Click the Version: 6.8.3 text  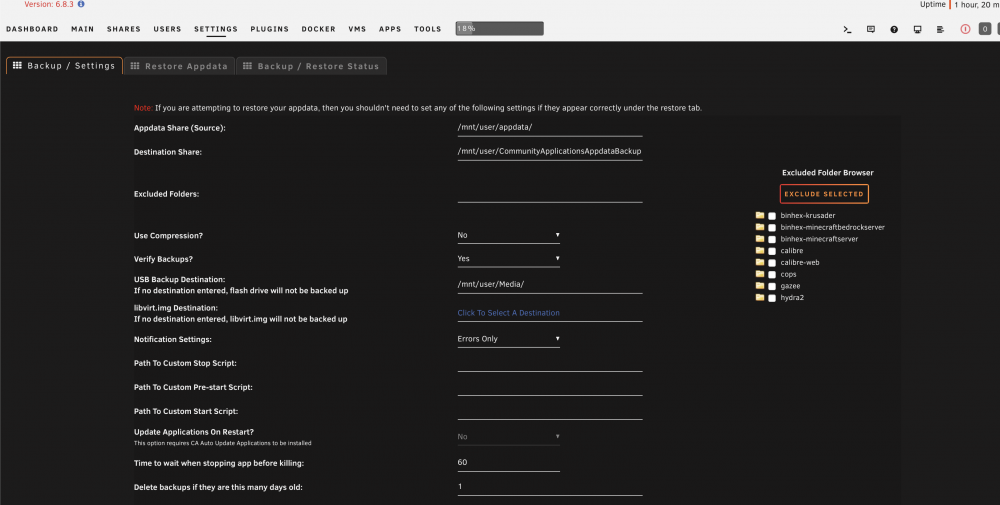49,4
